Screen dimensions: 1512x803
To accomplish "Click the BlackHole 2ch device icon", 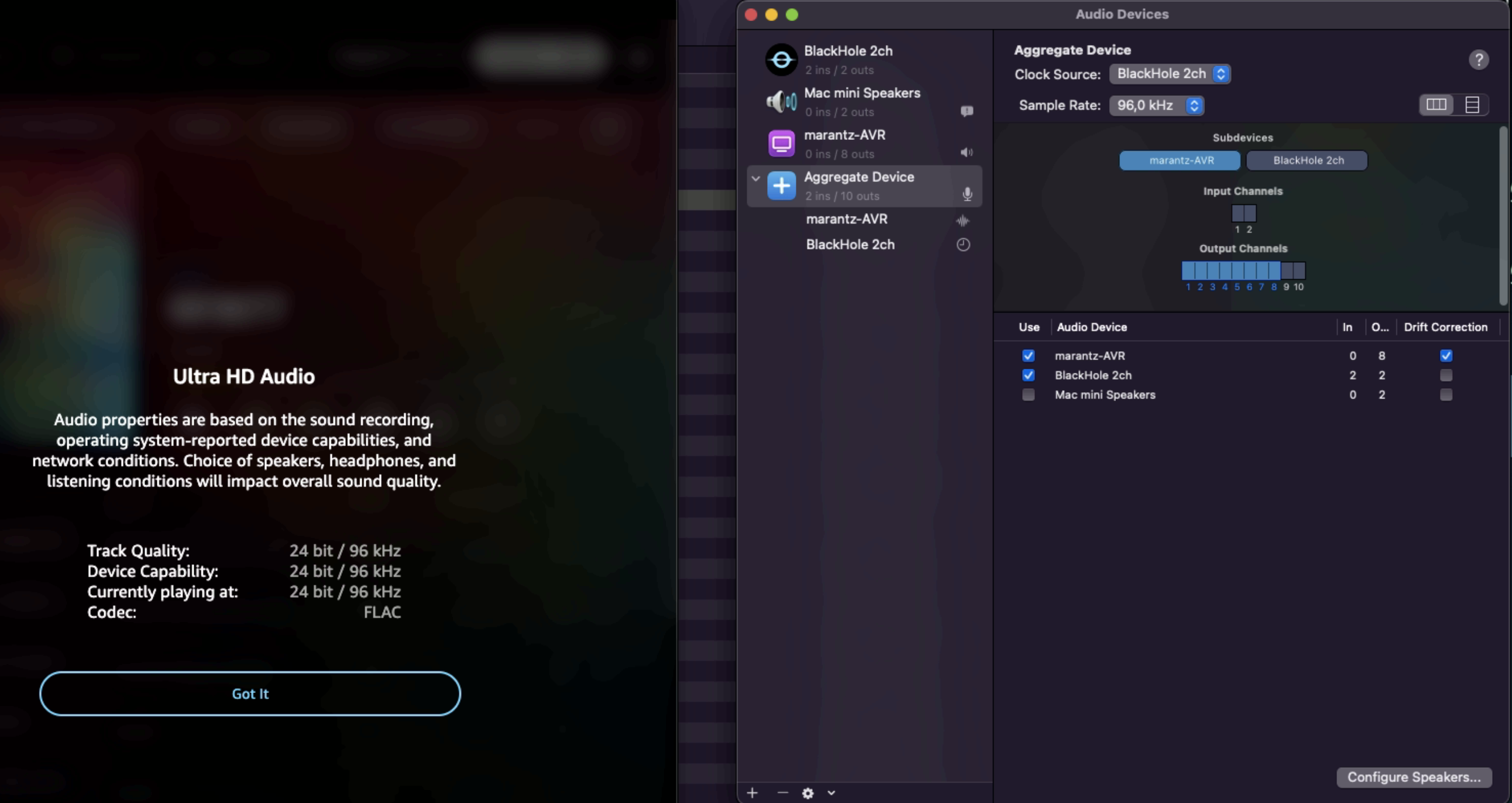I will [x=781, y=59].
